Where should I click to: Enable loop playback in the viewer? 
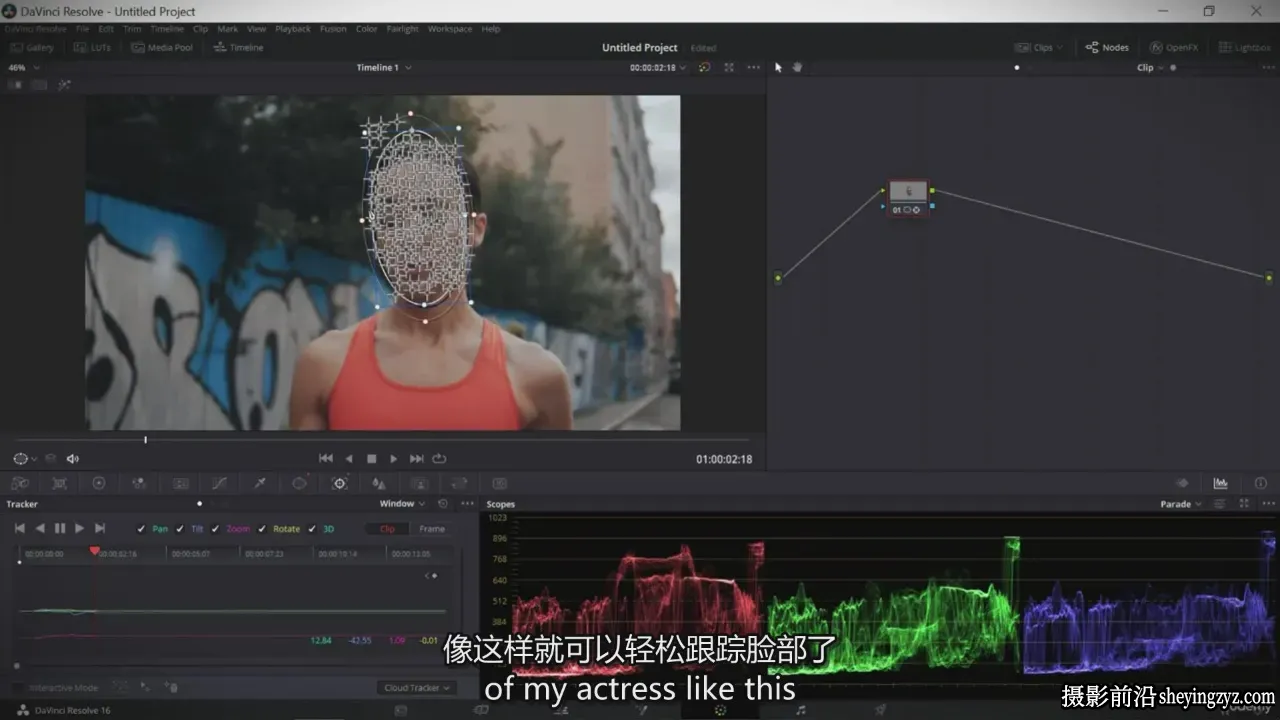coord(440,459)
